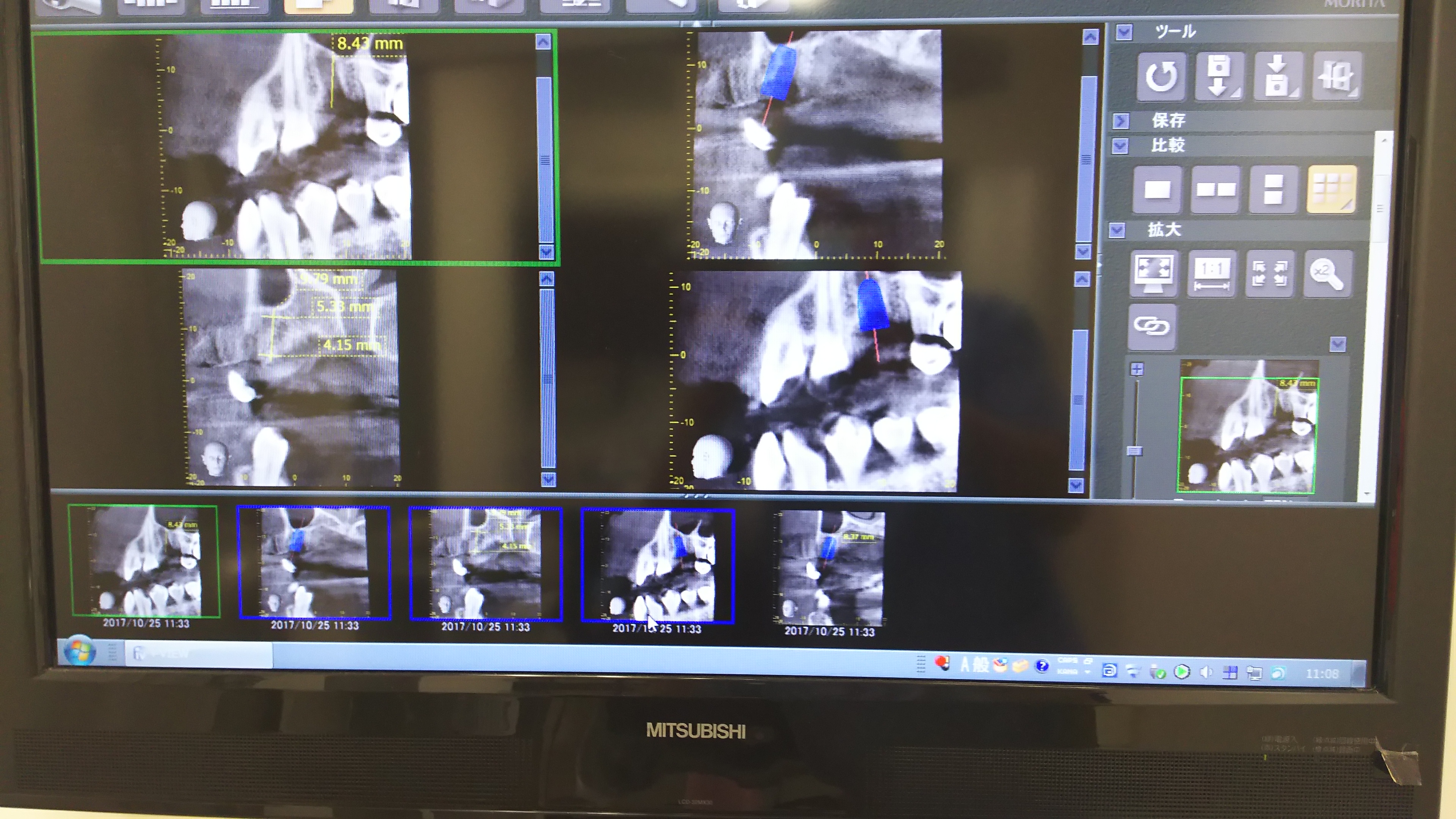Screen dimensions: 1456x819
Task: Select the second thumbnail with blue implant
Action: pos(314,563)
